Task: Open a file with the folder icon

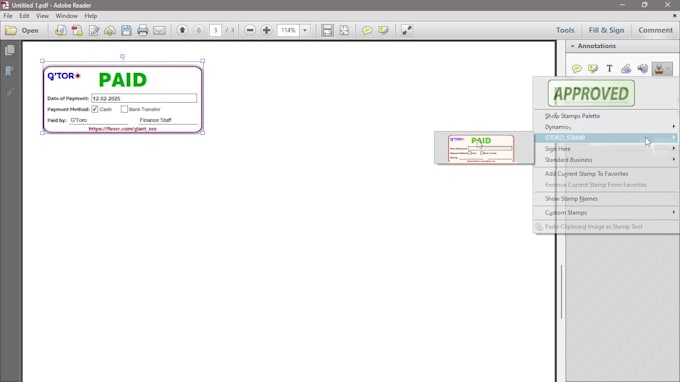Action: pyautogui.click(x=11, y=30)
